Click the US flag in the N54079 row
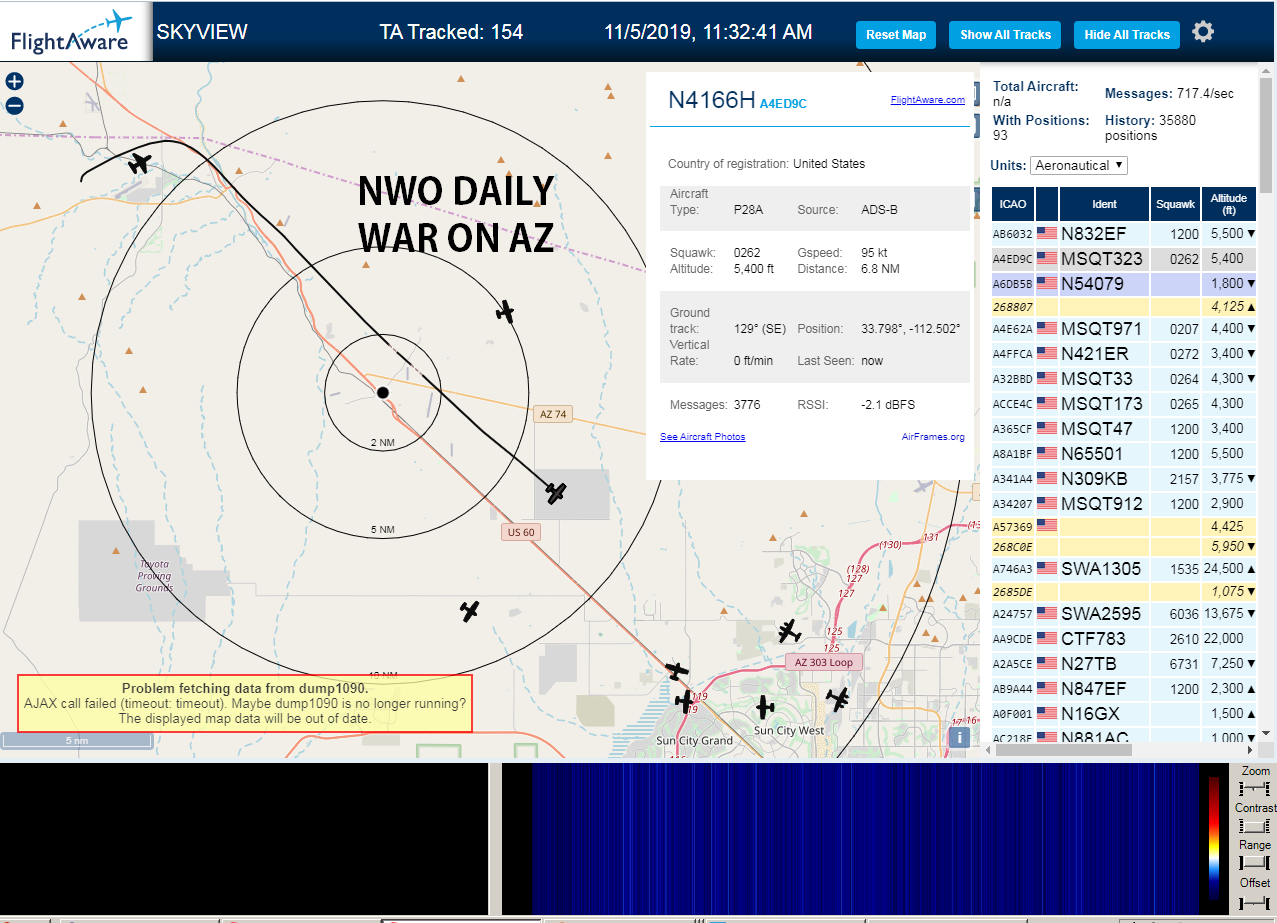 coord(1047,283)
